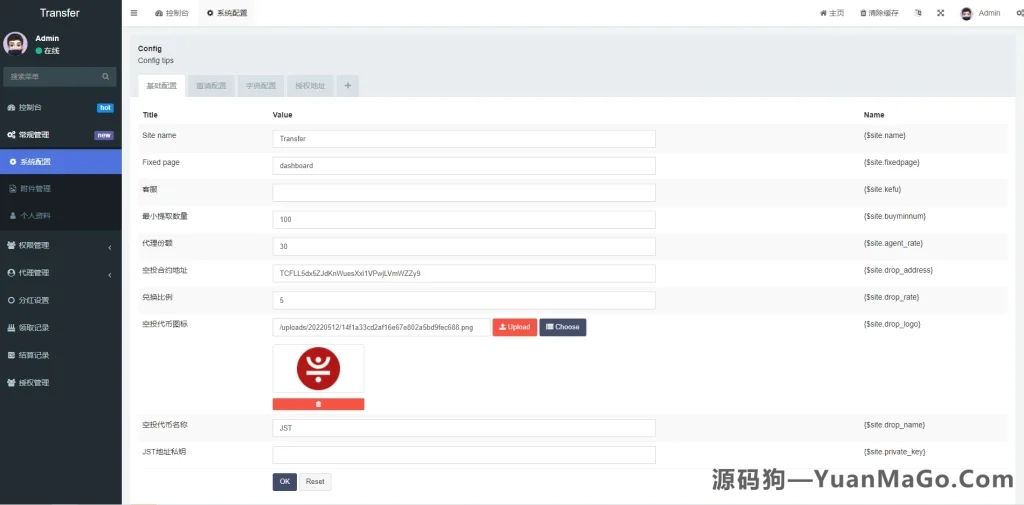The height and width of the screenshot is (505, 1024).
Task: Go to 主页 home link
Action: [x=832, y=13]
